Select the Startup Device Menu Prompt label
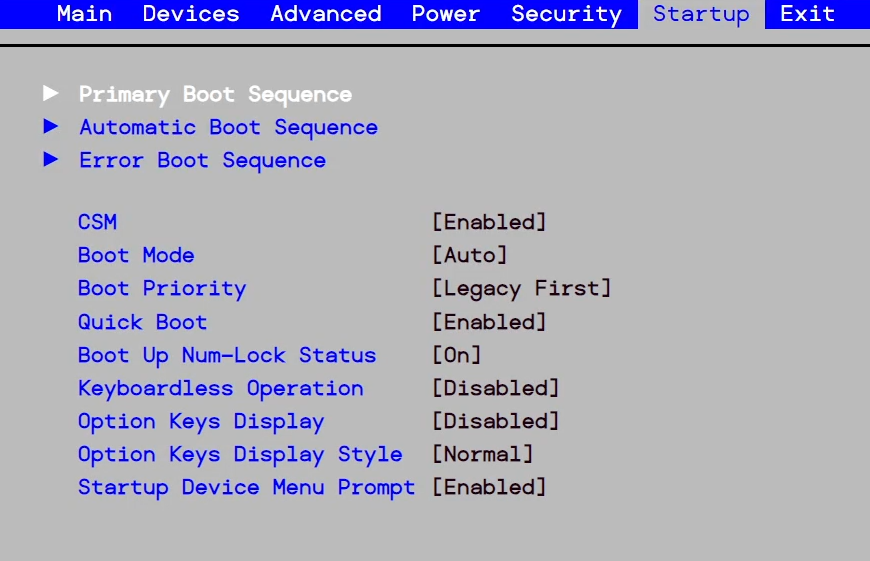 [x=246, y=487]
